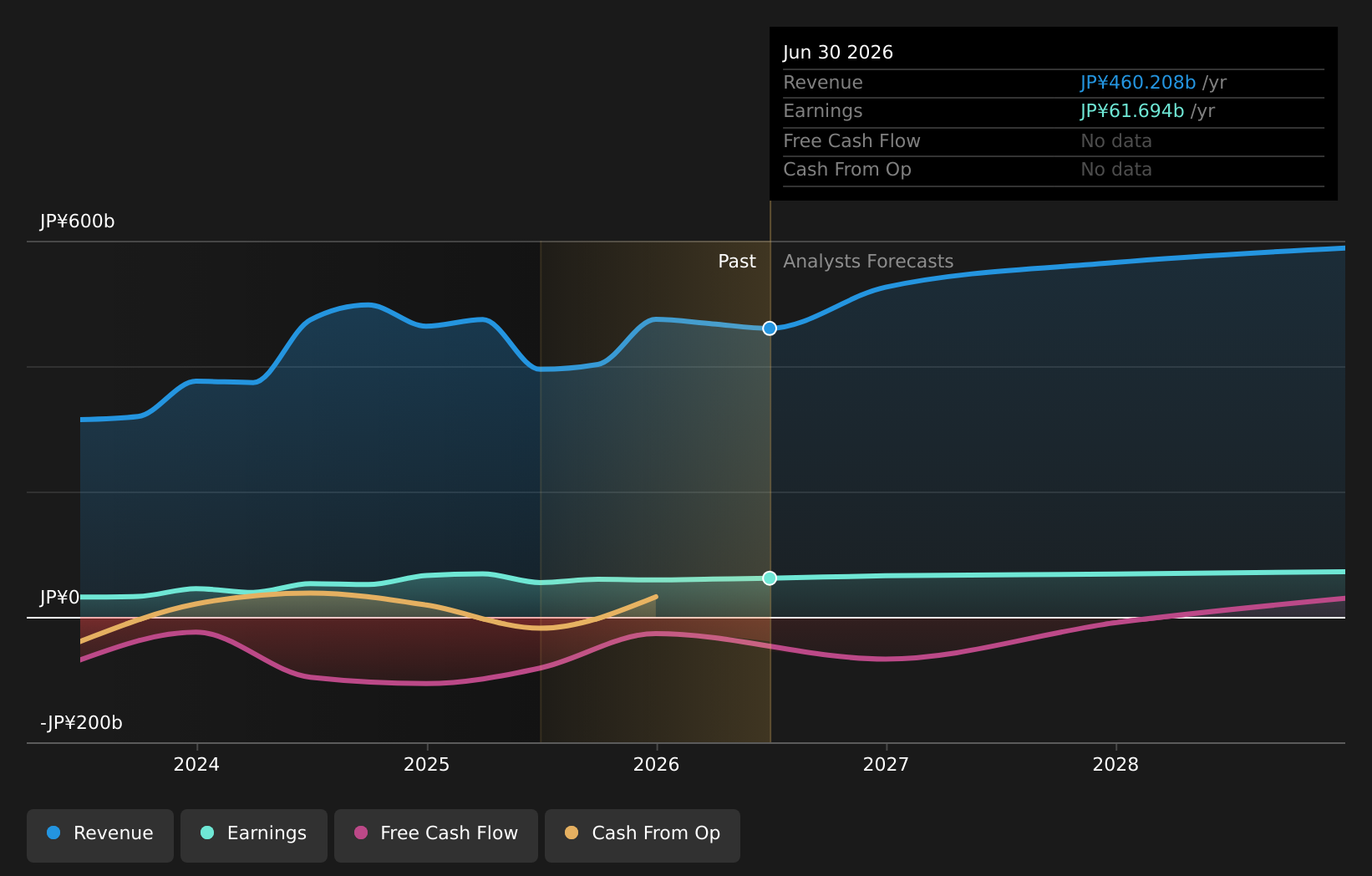Click the teal Earnings data point marker
Screen dimensions: 1372x876
click(x=770, y=578)
